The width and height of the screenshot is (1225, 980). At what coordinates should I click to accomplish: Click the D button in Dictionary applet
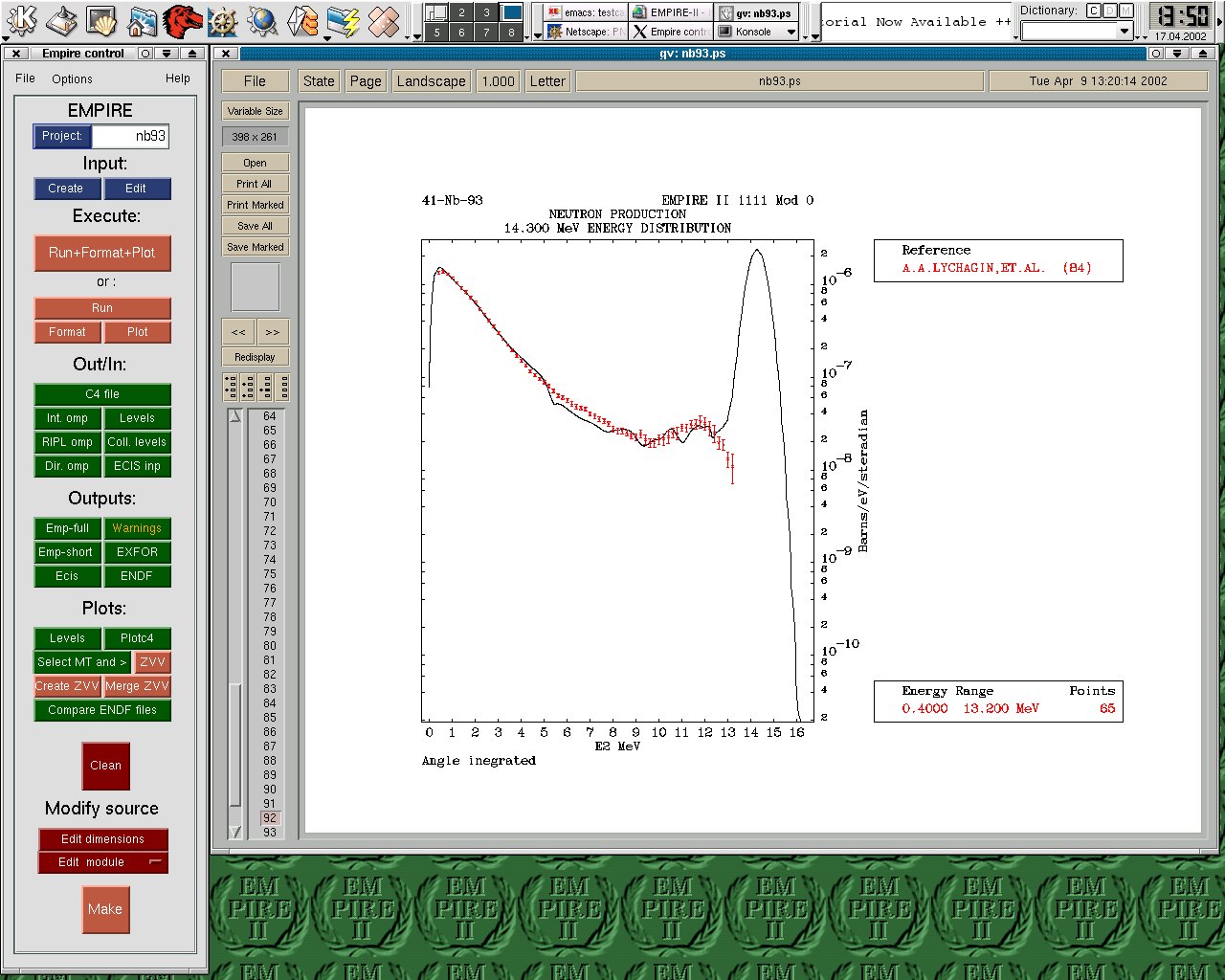(x=1109, y=11)
